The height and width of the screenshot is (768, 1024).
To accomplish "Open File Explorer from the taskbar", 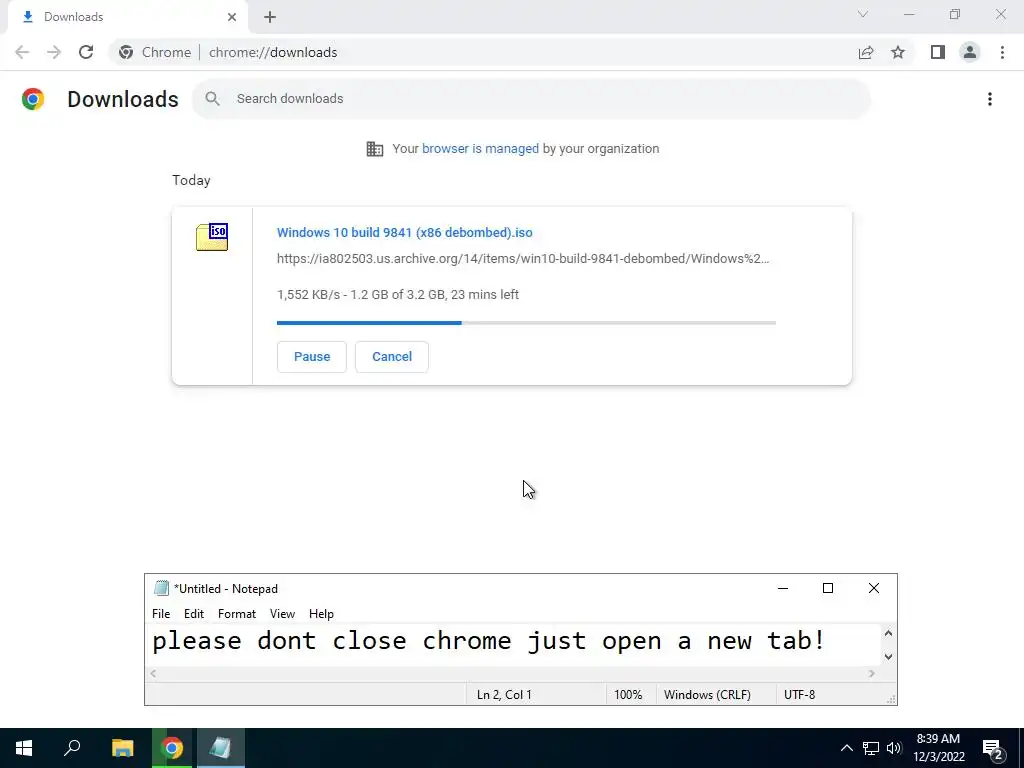I will [x=122, y=748].
